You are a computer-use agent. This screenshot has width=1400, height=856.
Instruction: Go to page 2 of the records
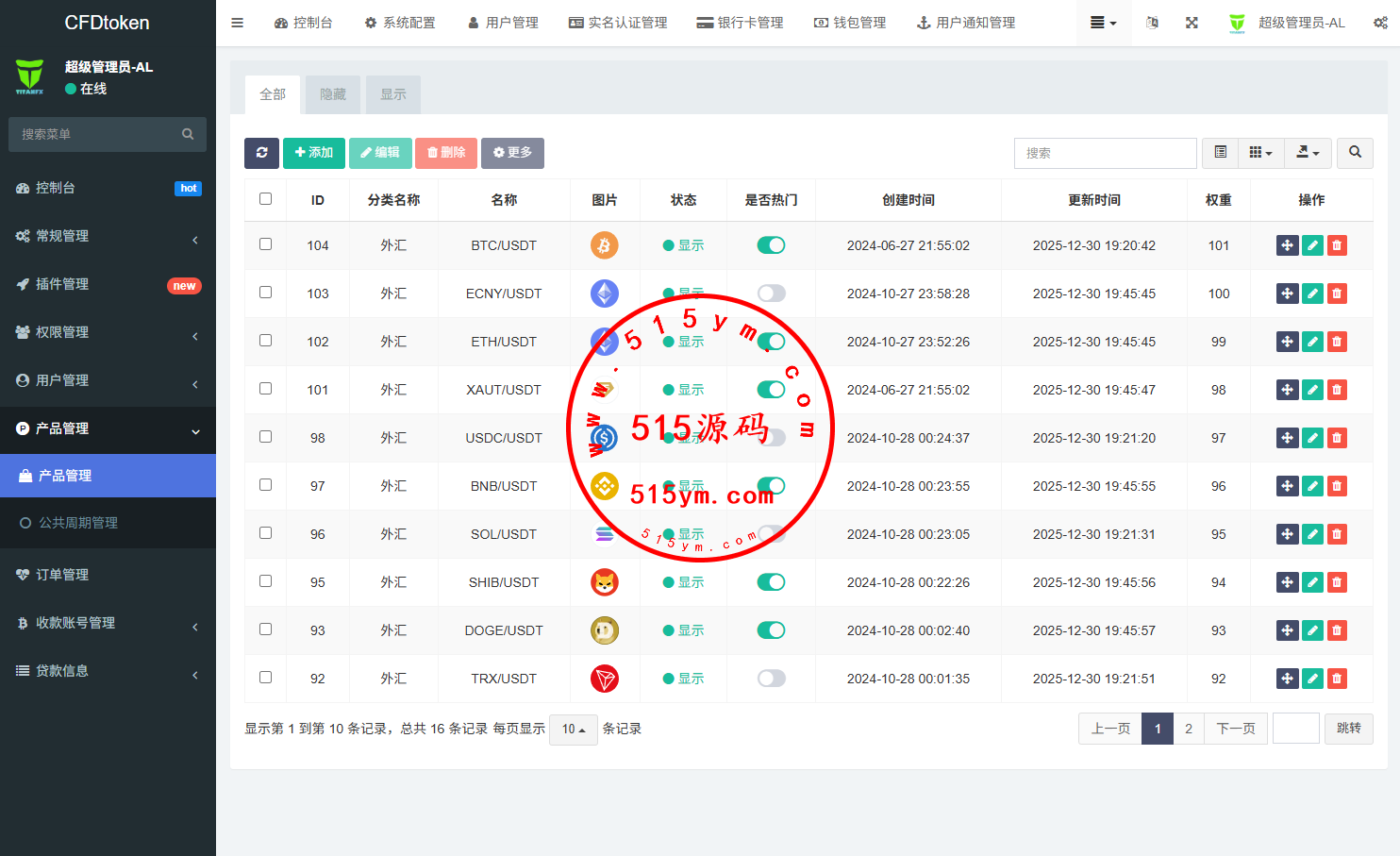(x=1188, y=729)
